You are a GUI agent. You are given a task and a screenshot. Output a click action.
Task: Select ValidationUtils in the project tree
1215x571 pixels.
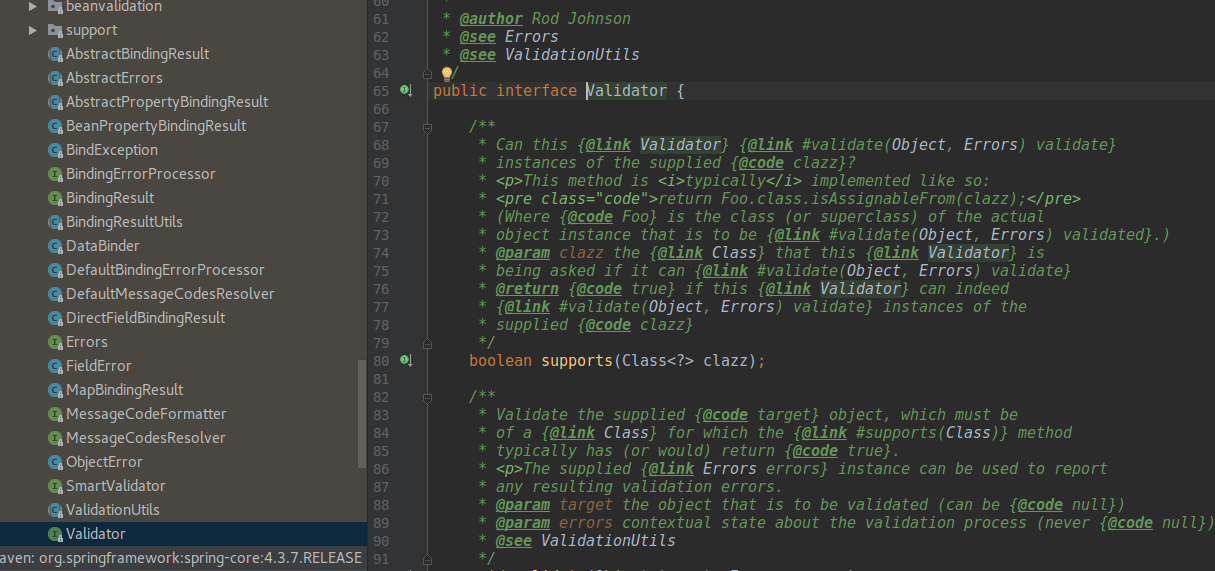(x=112, y=510)
